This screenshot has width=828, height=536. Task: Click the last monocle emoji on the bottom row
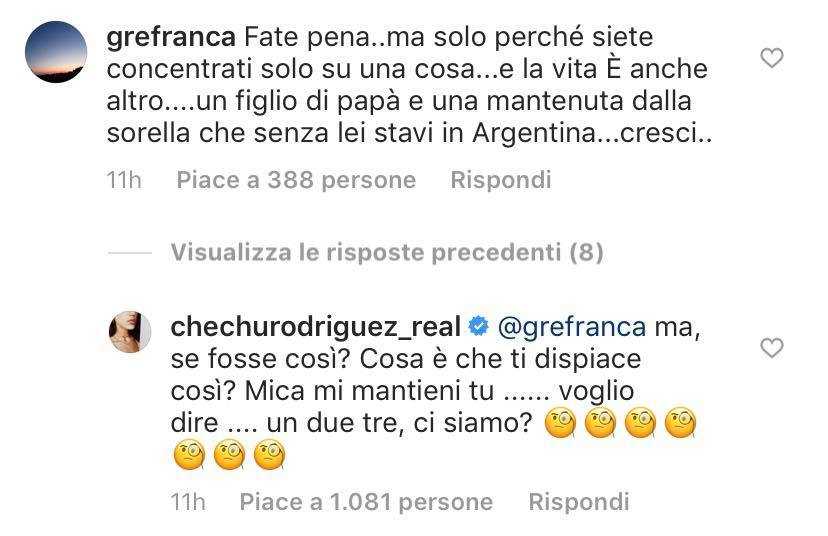(x=270, y=456)
